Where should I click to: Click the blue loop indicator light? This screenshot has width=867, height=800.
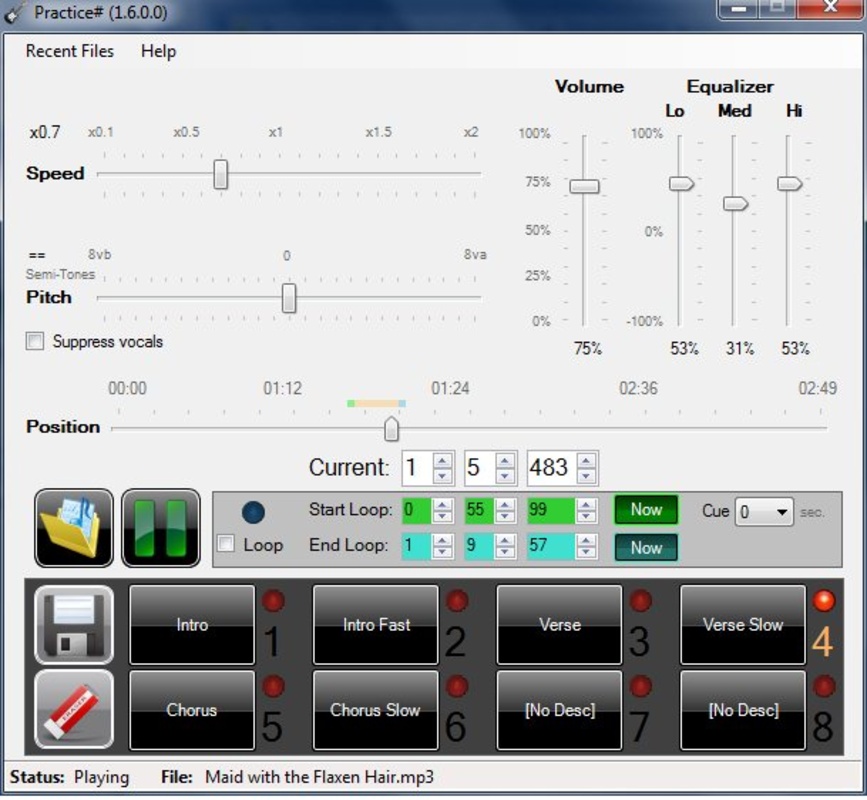coord(253,512)
